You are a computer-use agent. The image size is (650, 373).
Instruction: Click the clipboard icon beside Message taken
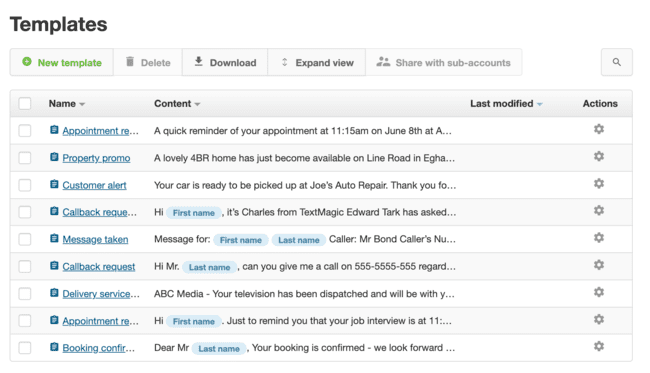click(54, 238)
